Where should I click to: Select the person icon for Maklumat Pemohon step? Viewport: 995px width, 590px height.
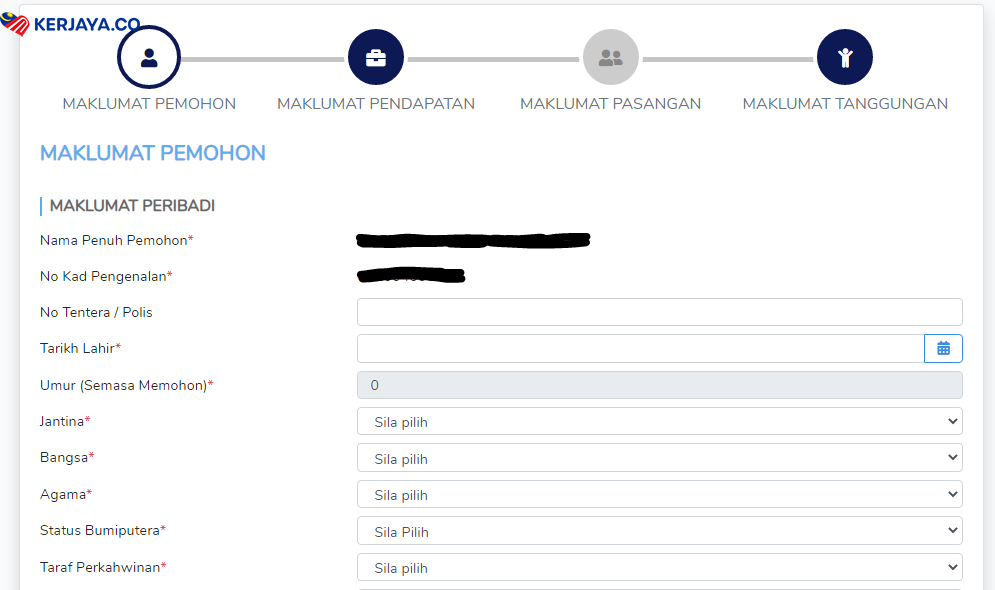click(x=148, y=57)
